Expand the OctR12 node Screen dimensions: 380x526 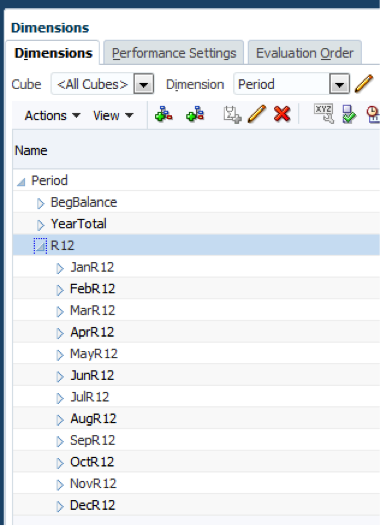tap(60, 463)
